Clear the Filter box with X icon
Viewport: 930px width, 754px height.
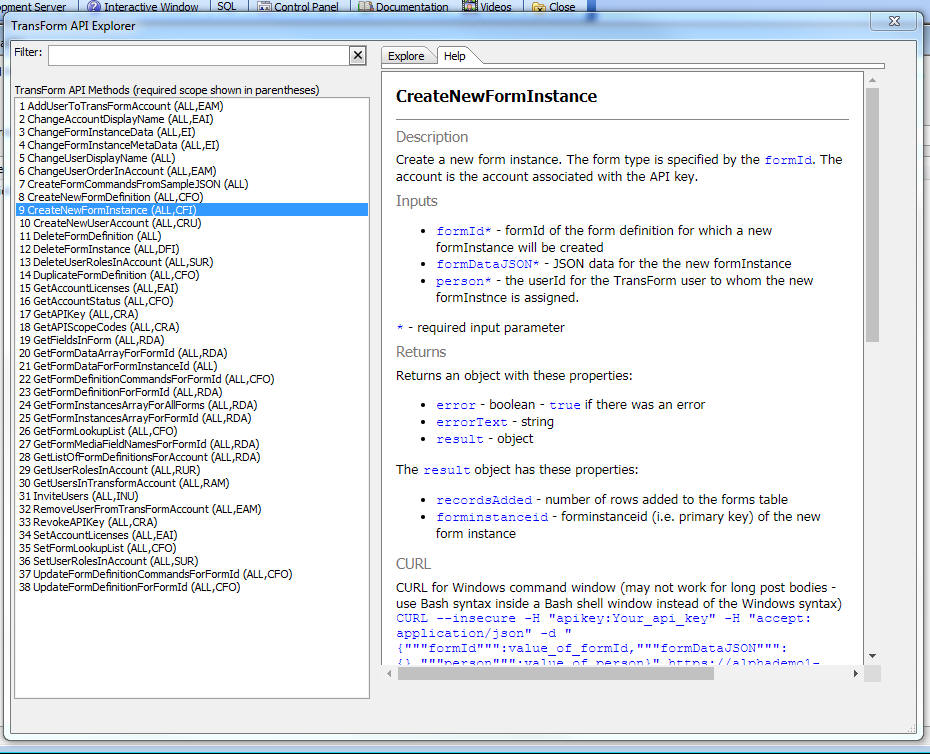(358, 56)
